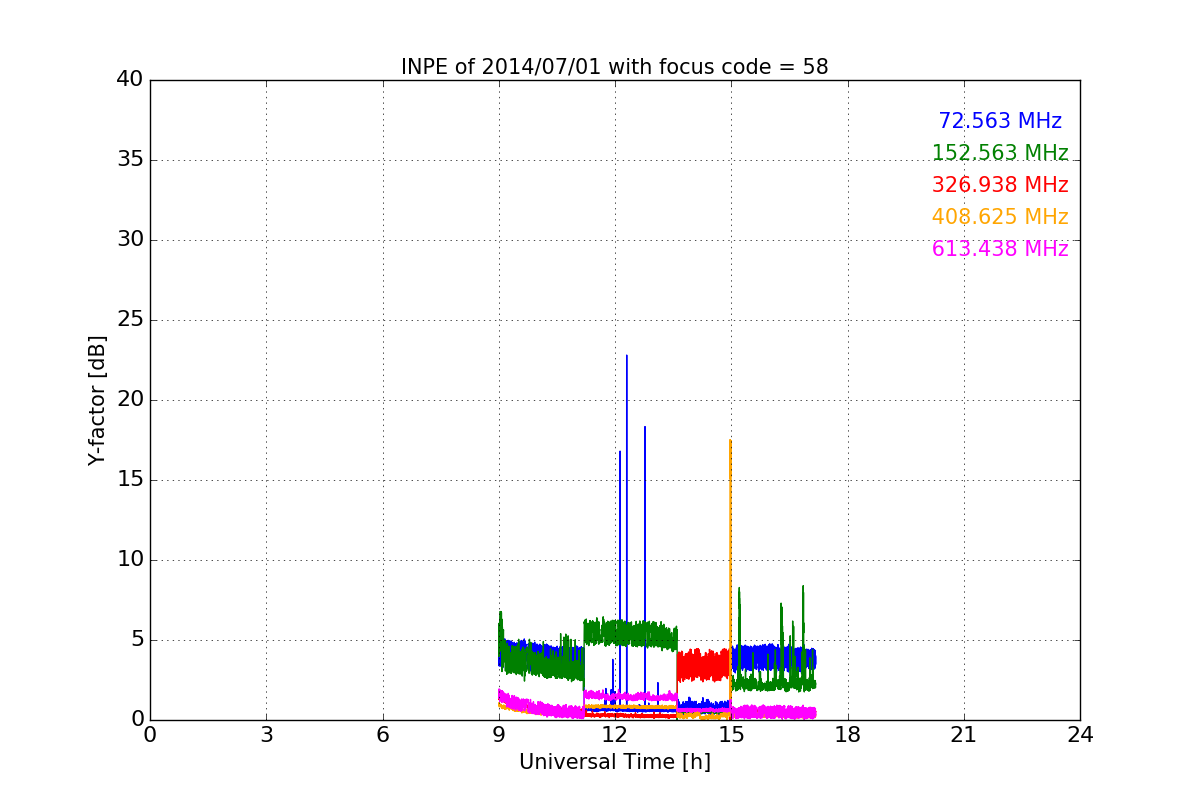Select the magenta 613.438 MHz legend label
The image size is (1200, 800).
pos(1000,249)
